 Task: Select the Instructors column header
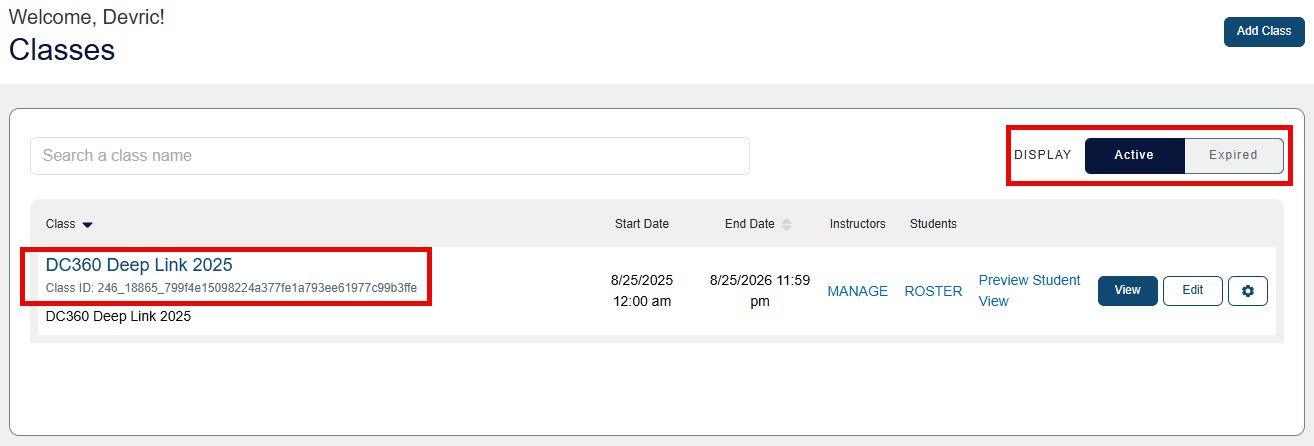click(857, 224)
